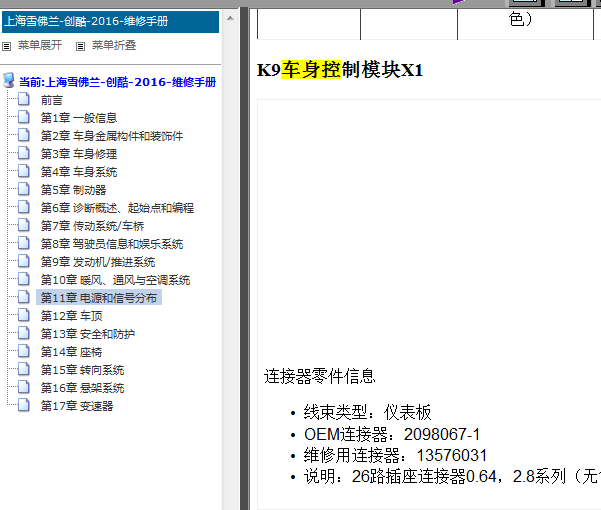The width and height of the screenshot is (601, 510).
Task: Open 第10章 暖风、通风与空调系统
Action: click(115, 280)
